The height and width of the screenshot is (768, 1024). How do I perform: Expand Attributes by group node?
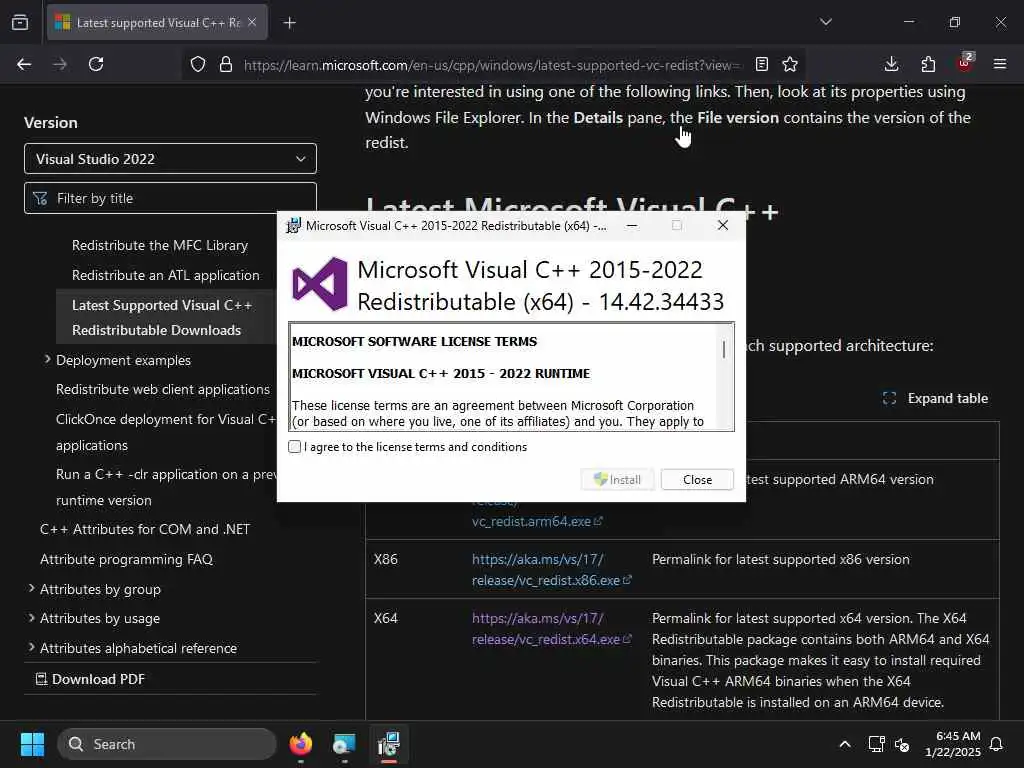tap(31, 588)
